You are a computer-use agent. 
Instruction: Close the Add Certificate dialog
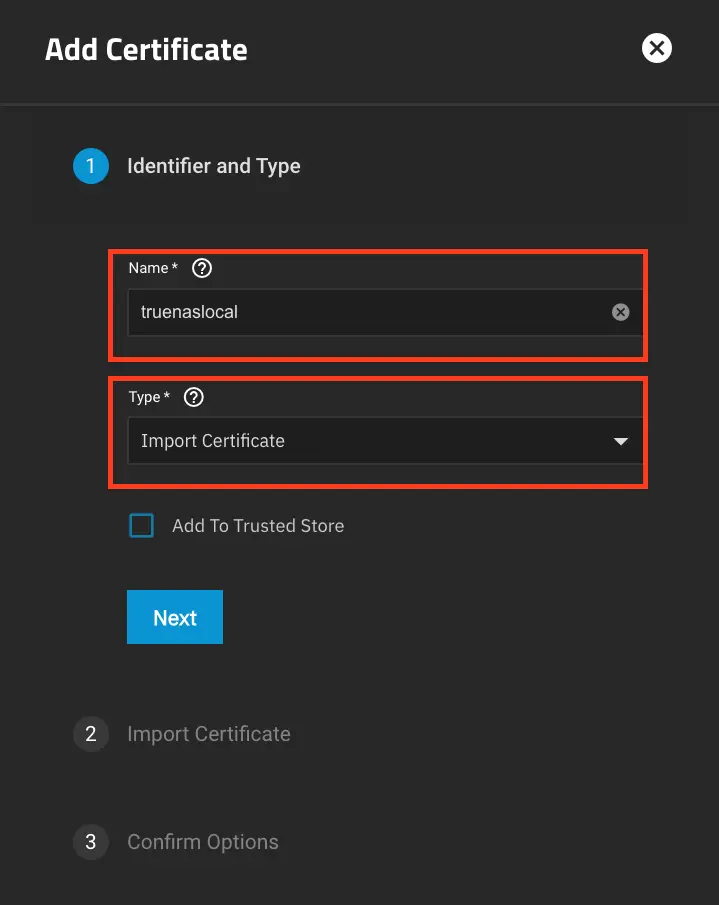tap(657, 48)
